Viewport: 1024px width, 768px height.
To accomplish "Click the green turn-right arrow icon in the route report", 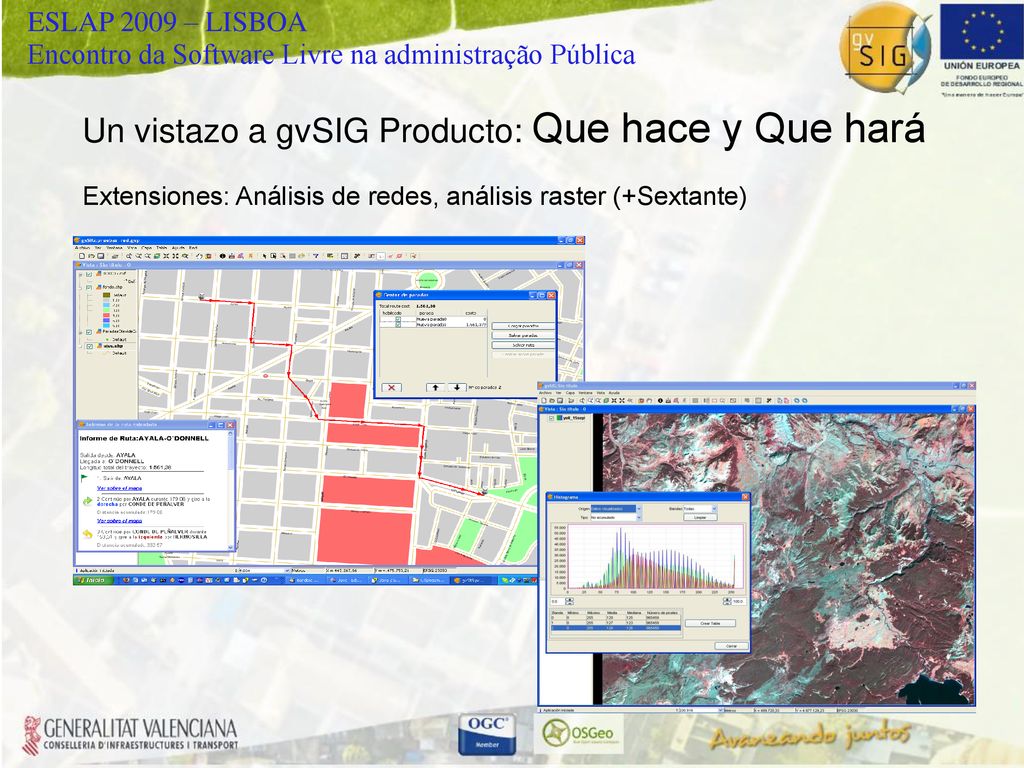I will tap(88, 501).
